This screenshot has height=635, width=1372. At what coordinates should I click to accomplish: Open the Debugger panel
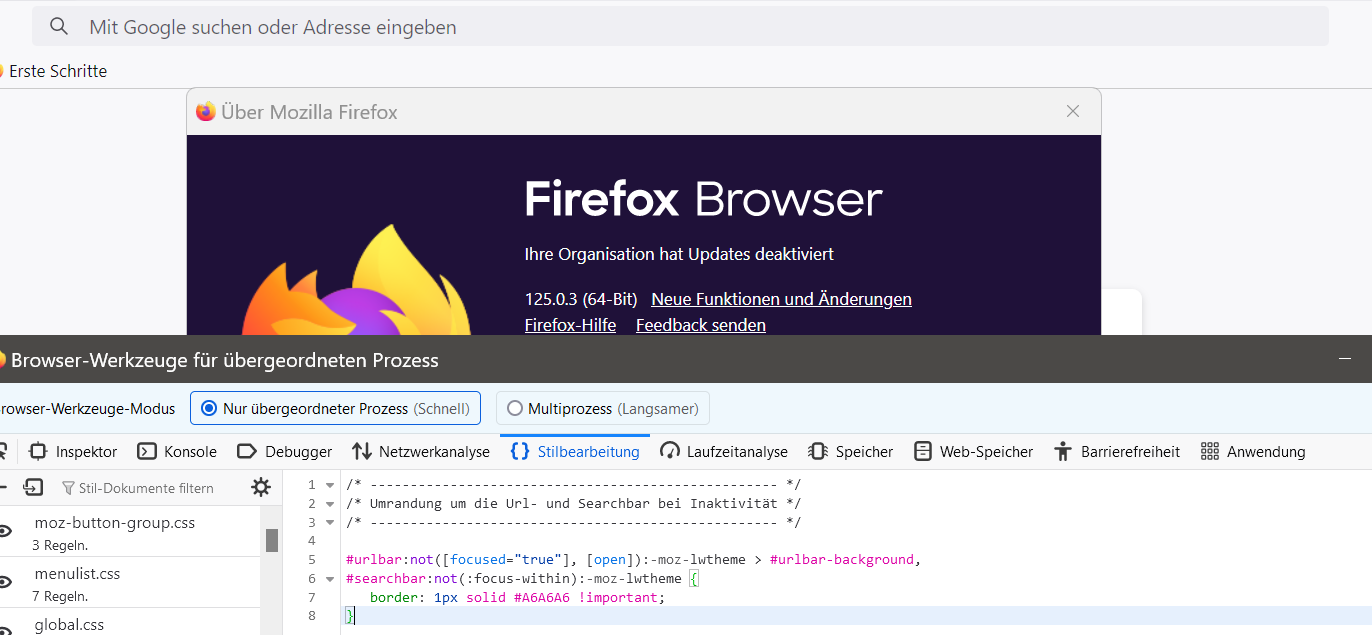pyautogui.click(x=285, y=452)
